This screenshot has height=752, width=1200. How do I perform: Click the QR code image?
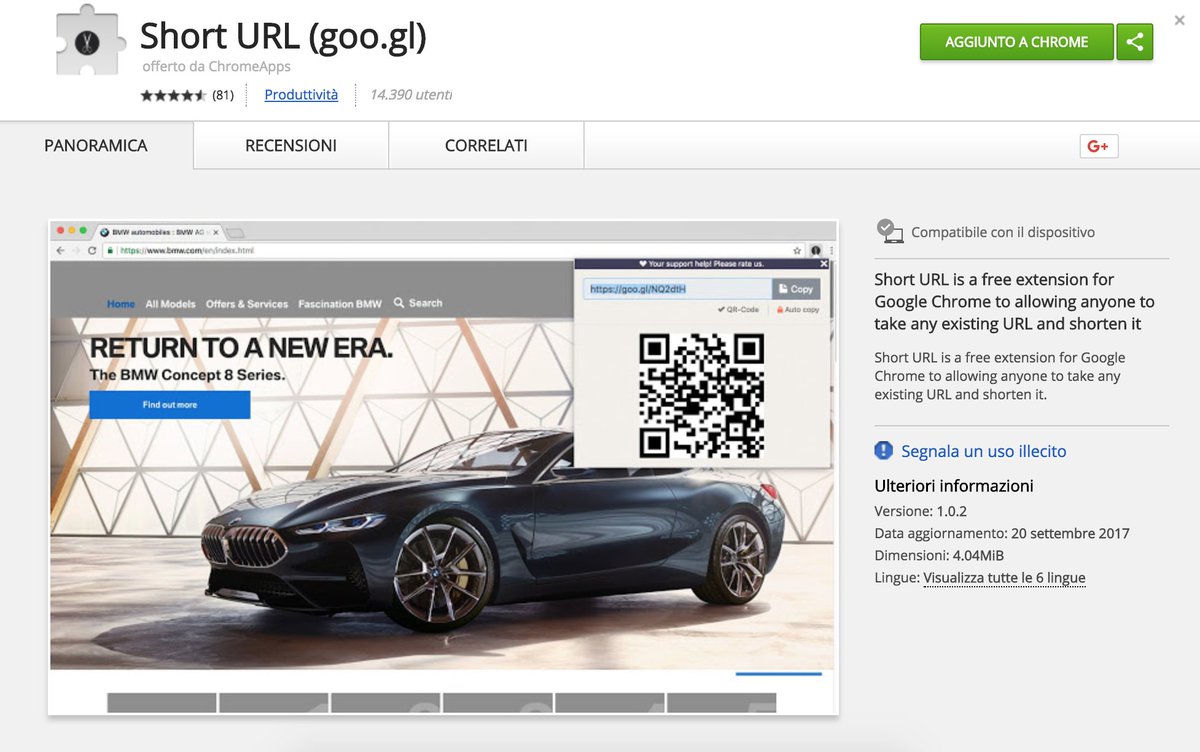coord(701,395)
